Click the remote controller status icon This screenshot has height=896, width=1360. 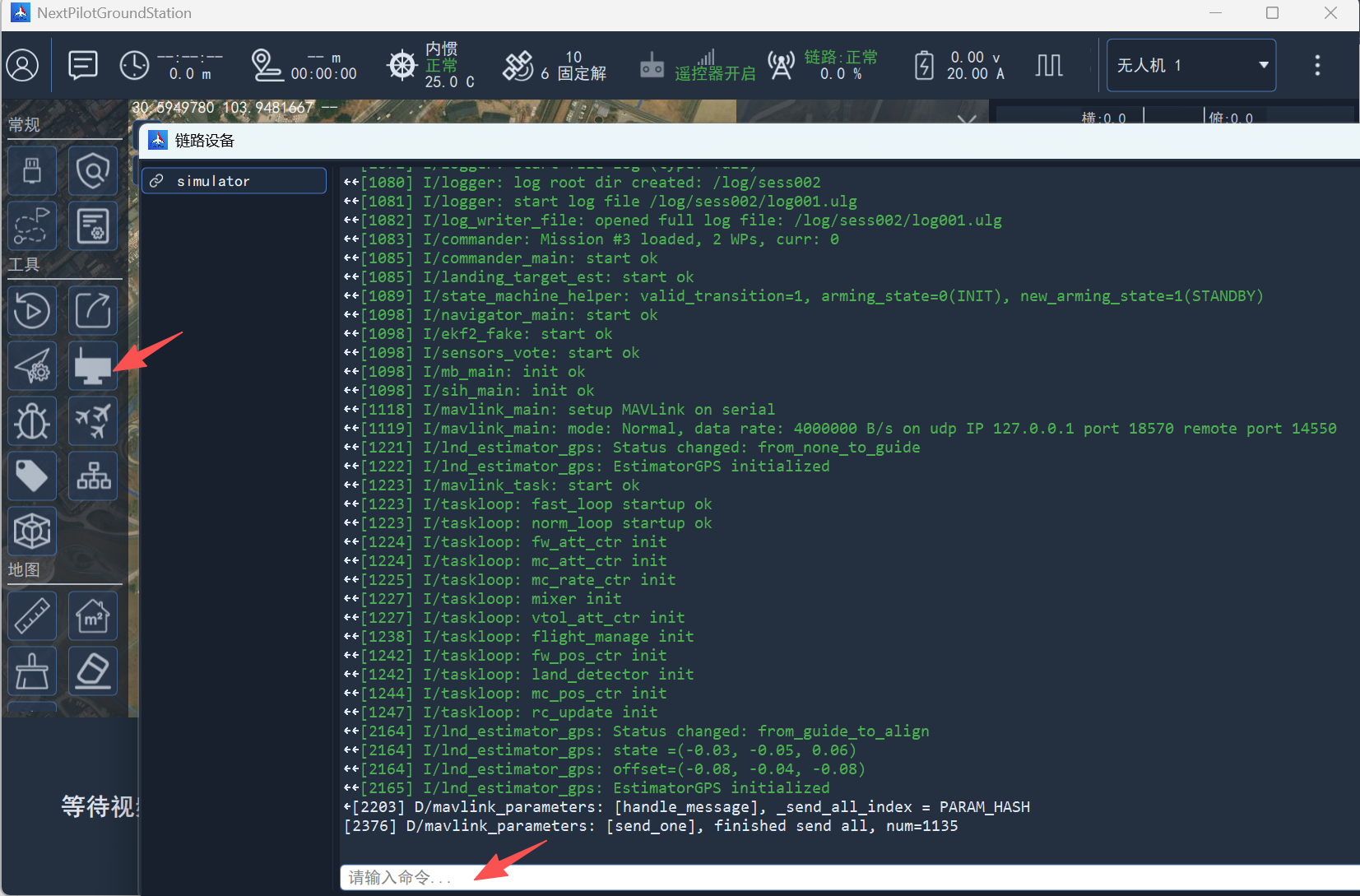[x=652, y=66]
